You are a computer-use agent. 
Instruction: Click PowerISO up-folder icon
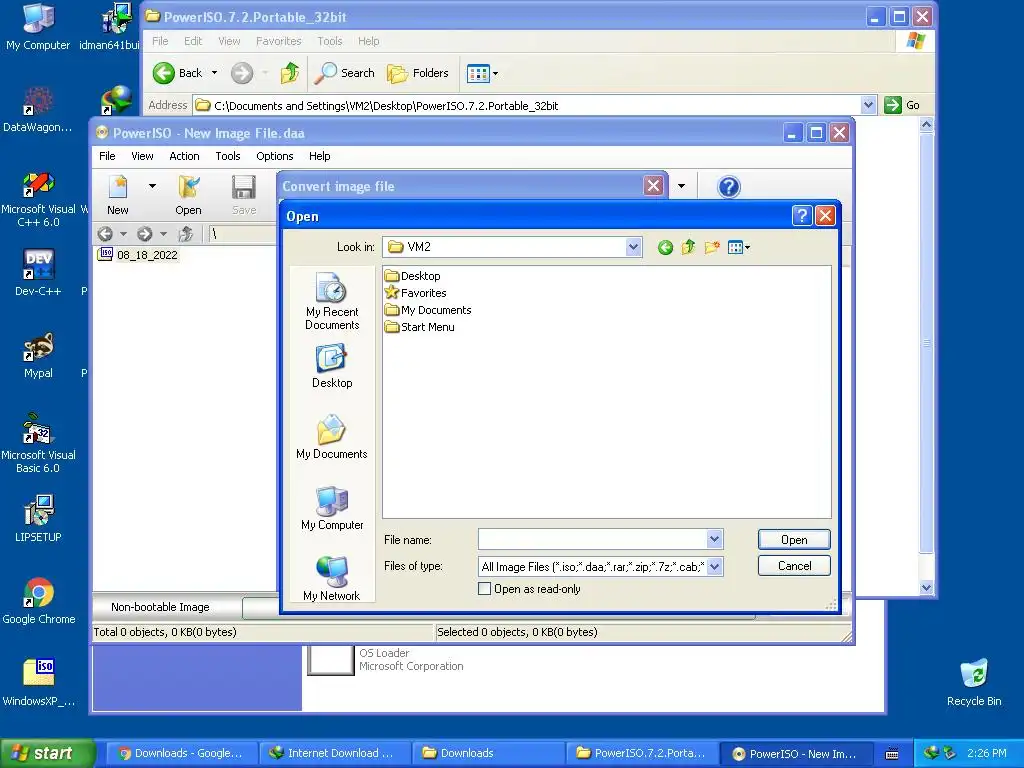click(185, 234)
